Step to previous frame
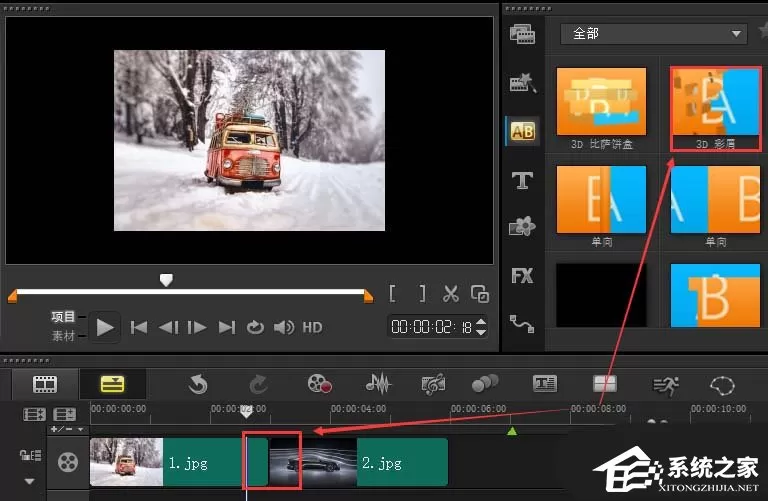 click(168, 327)
